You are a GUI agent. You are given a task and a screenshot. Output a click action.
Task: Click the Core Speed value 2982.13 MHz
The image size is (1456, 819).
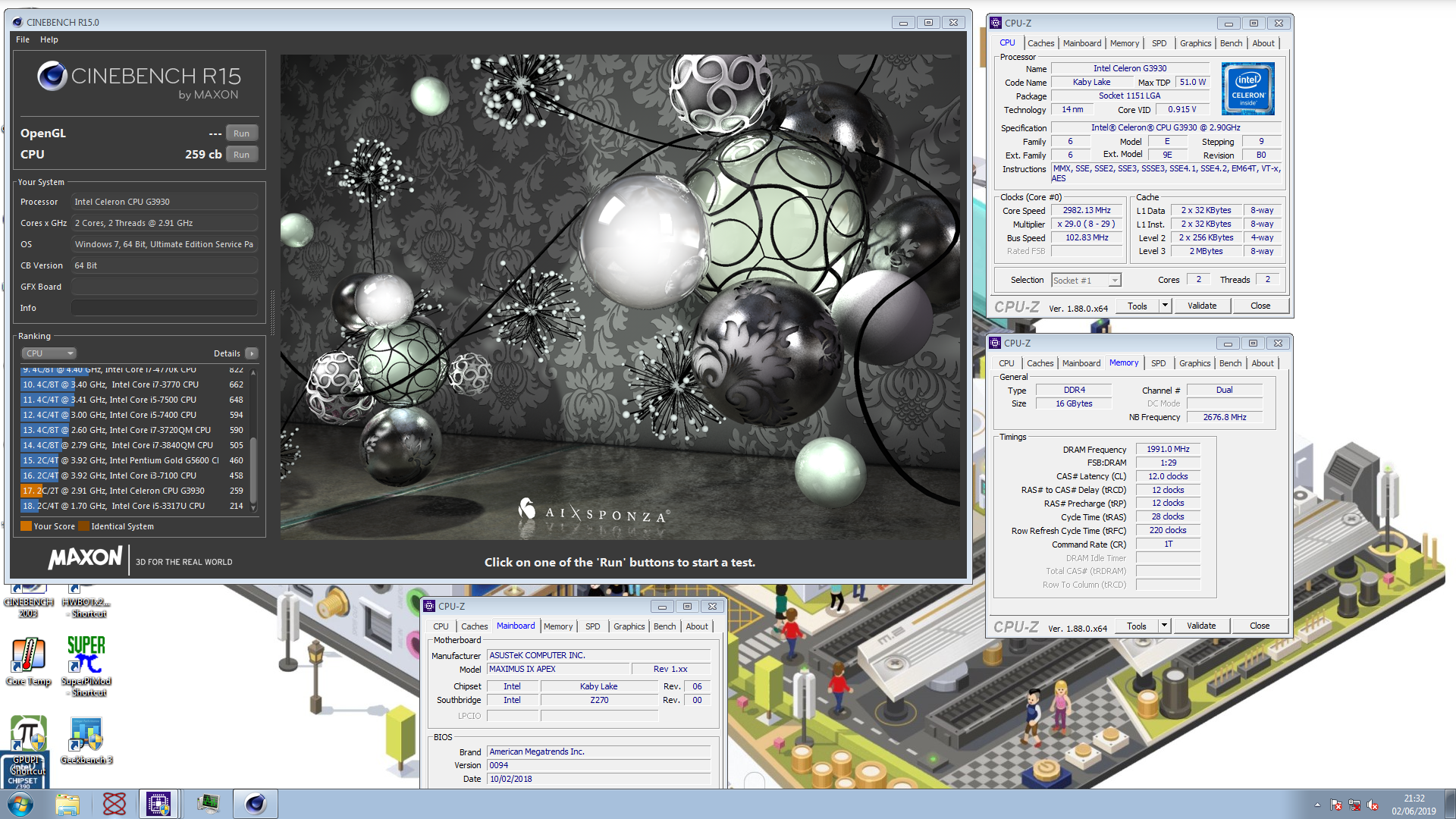click(x=1086, y=211)
